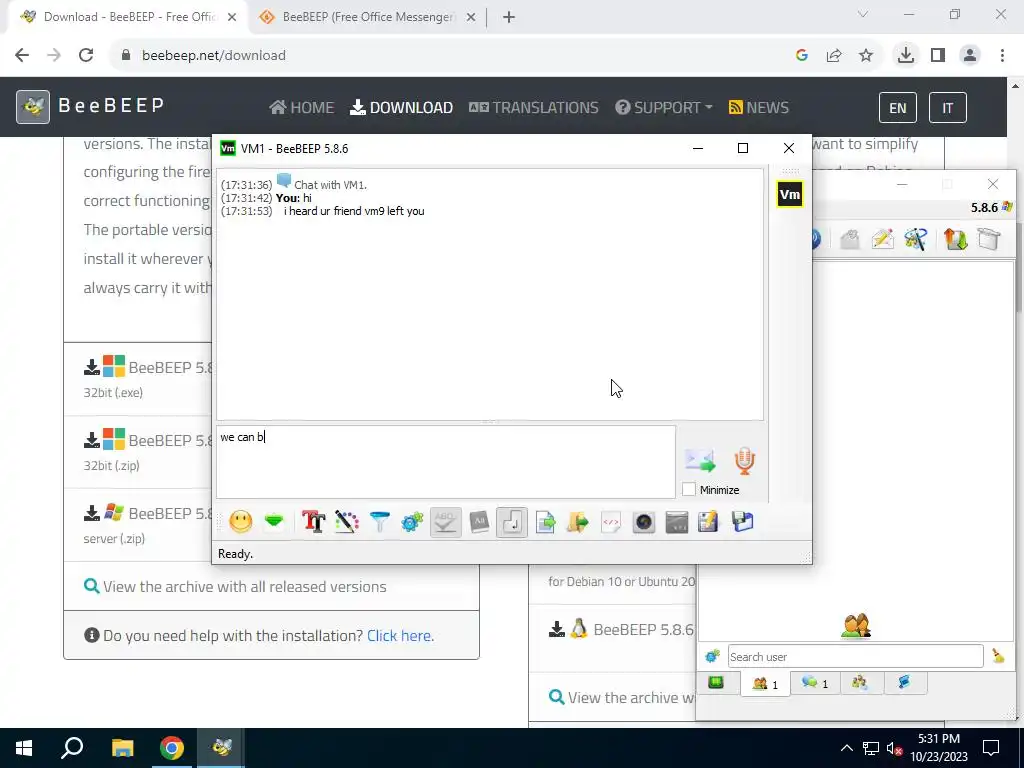Open the DOWNLOAD nav item
1024x768 pixels.
(x=402, y=107)
